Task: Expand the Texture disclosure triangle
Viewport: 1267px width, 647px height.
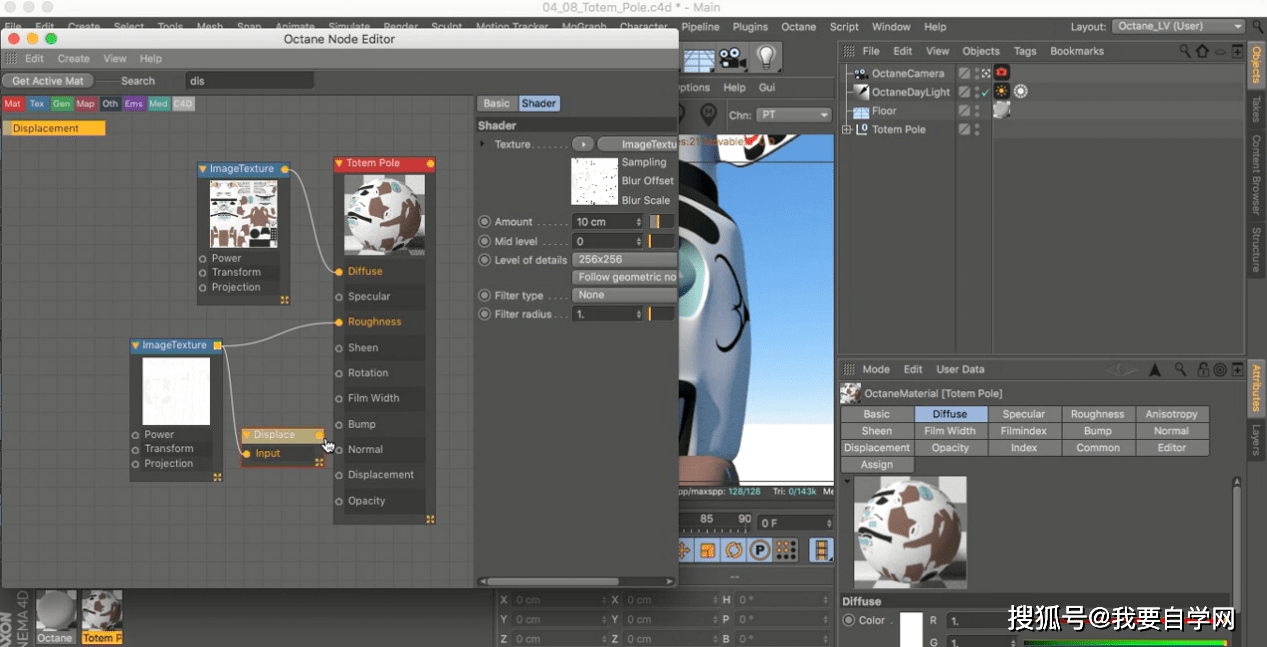Action: coord(483,144)
